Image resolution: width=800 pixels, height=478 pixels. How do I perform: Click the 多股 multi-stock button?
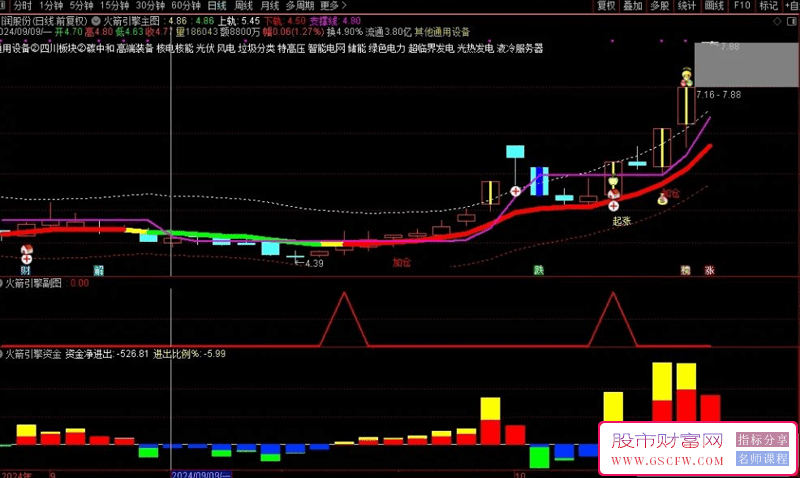coord(660,6)
